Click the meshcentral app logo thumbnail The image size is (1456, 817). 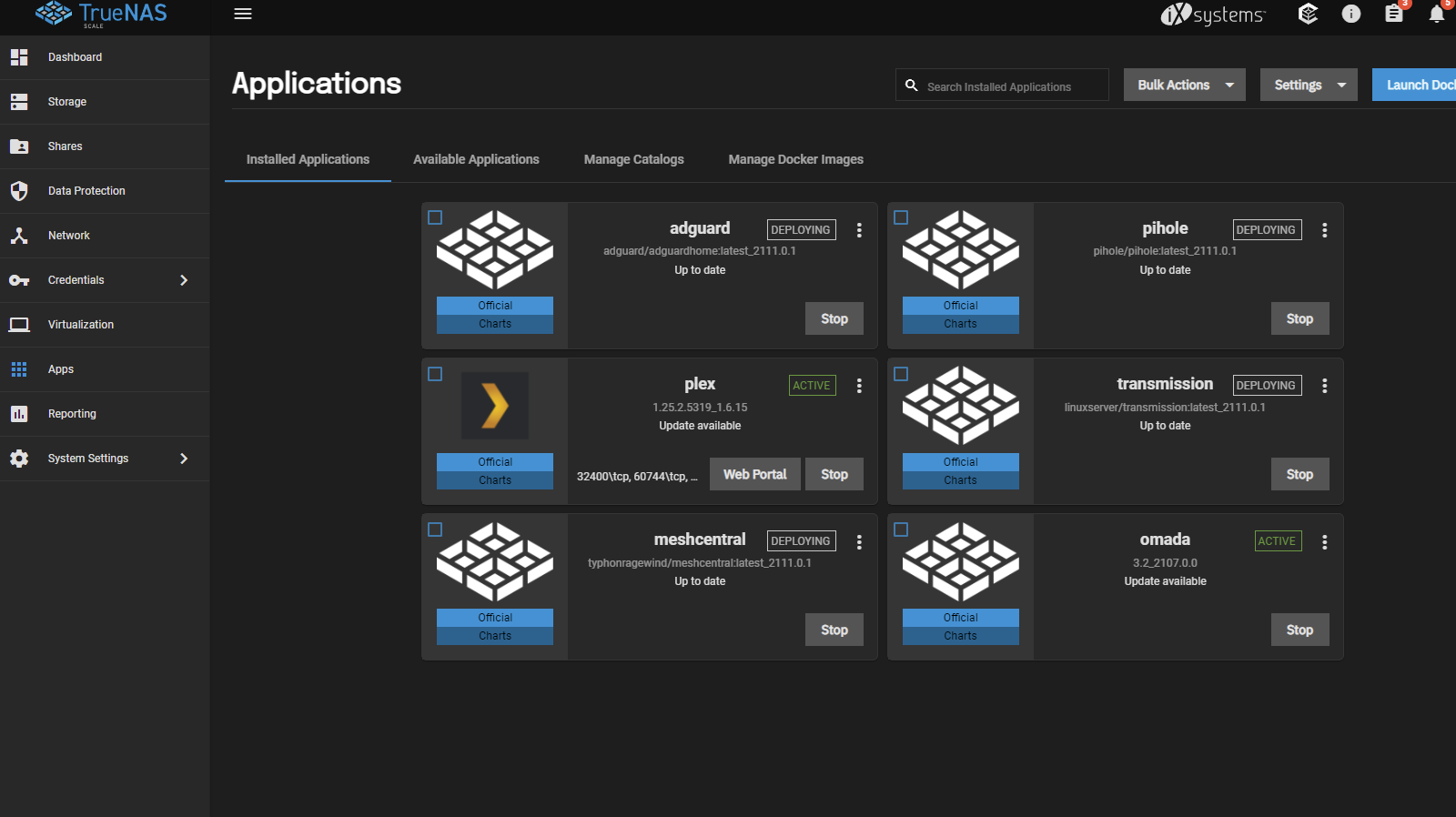495,561
